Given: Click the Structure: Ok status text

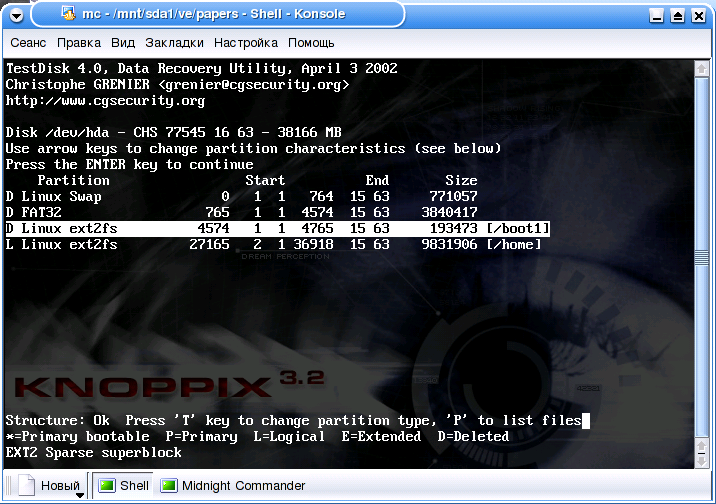Looking at the screenshot, I should (x=58, y=420).
